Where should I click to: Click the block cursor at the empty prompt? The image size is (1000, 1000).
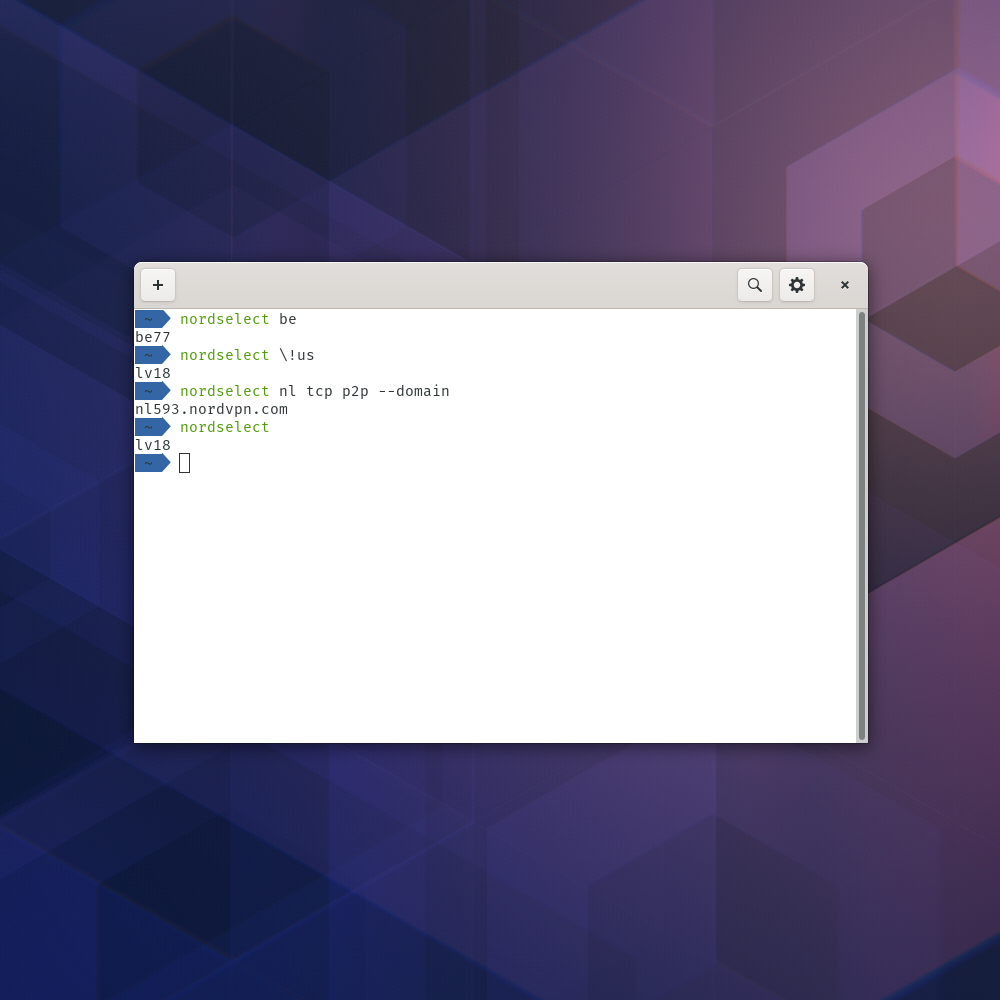coord(184,463)
